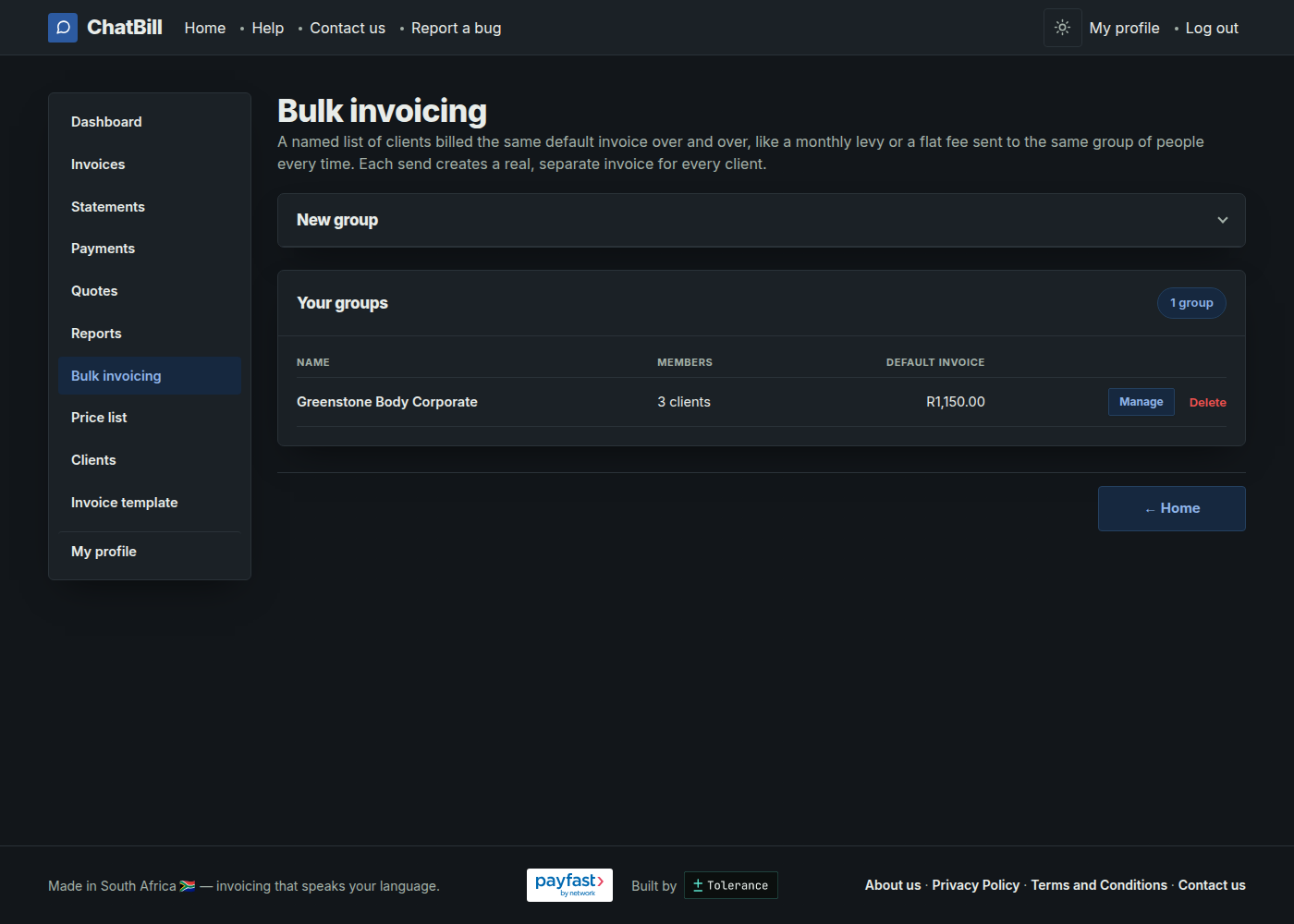
Task: Select Bulk invoicing in the sidebar
Action: click(150, 376)
